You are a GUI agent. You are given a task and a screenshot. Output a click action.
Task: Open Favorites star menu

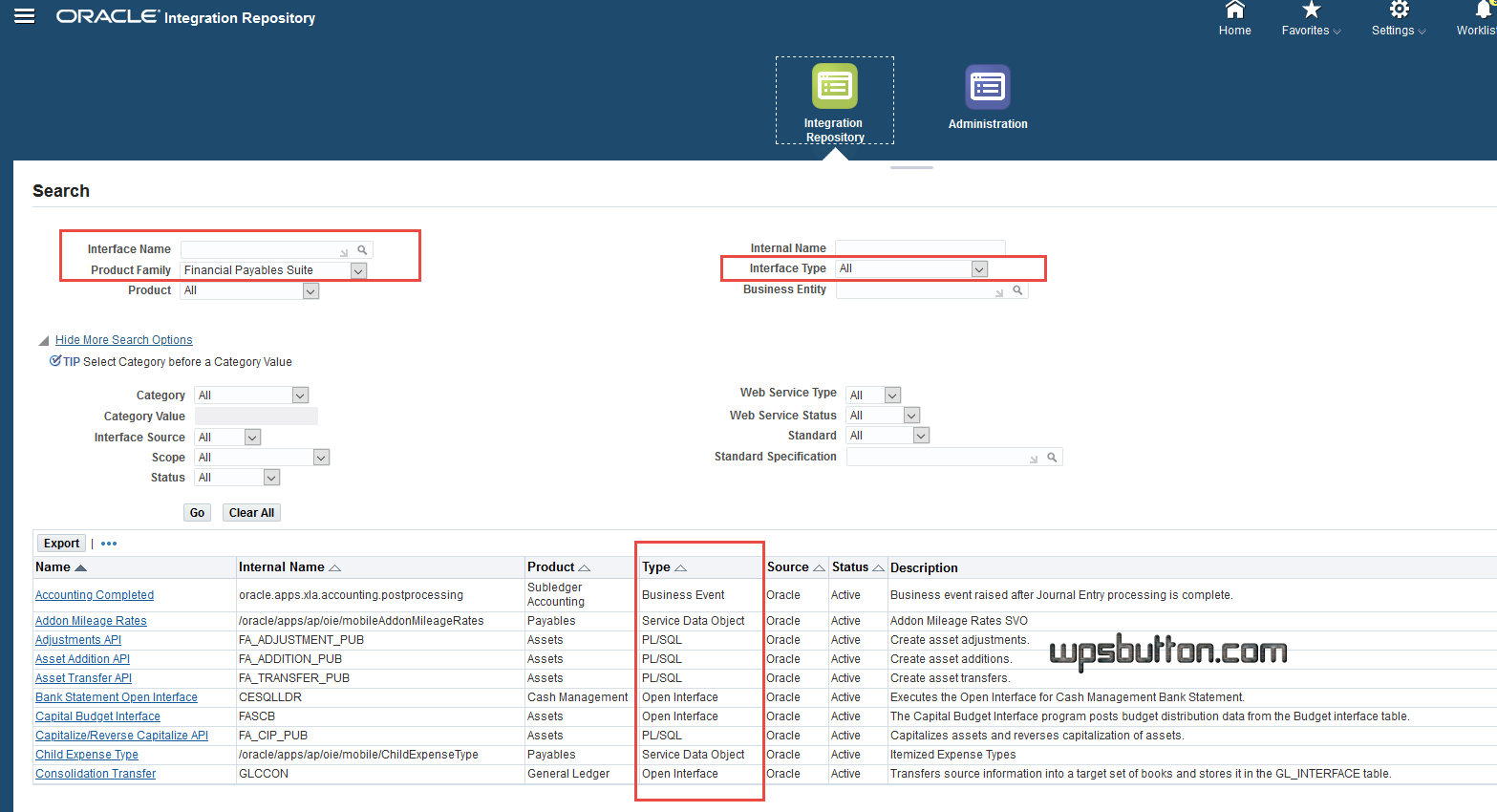[x=1312, y=10]
